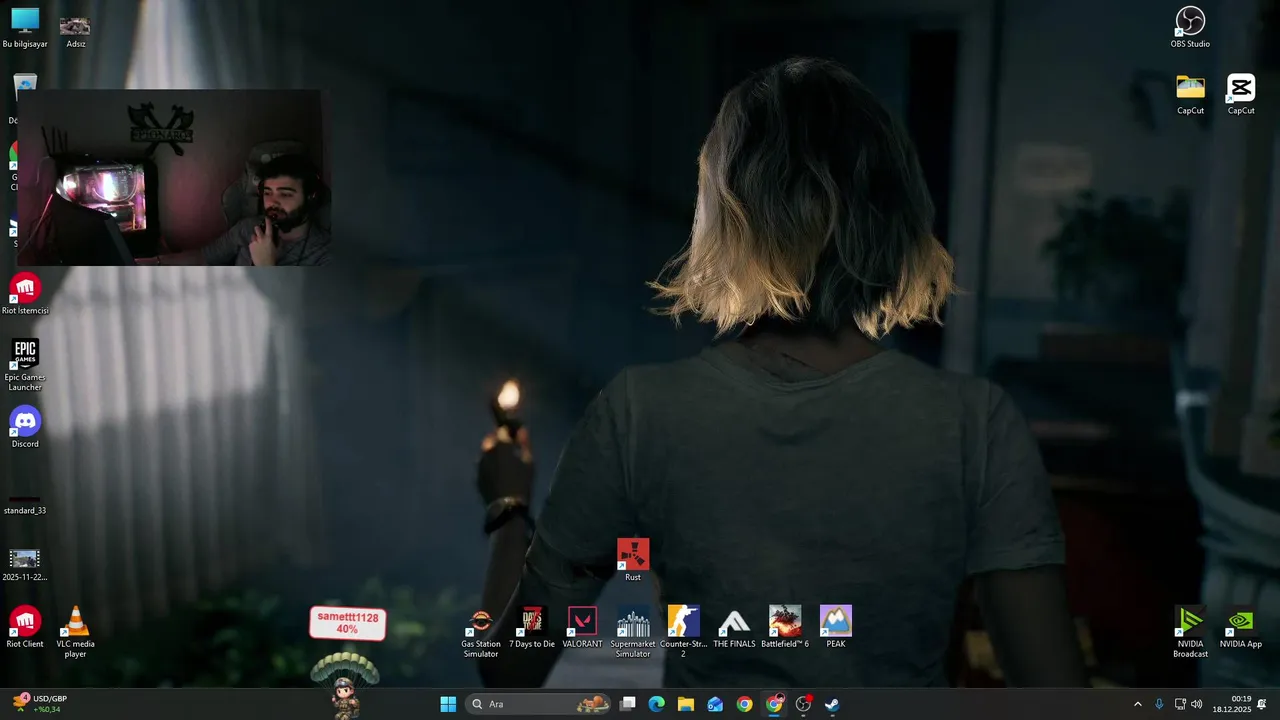Viewport: 1280px width, 720px height.
Task: Select Supermarket Simulator shortcut
Action: pos(633,632)
